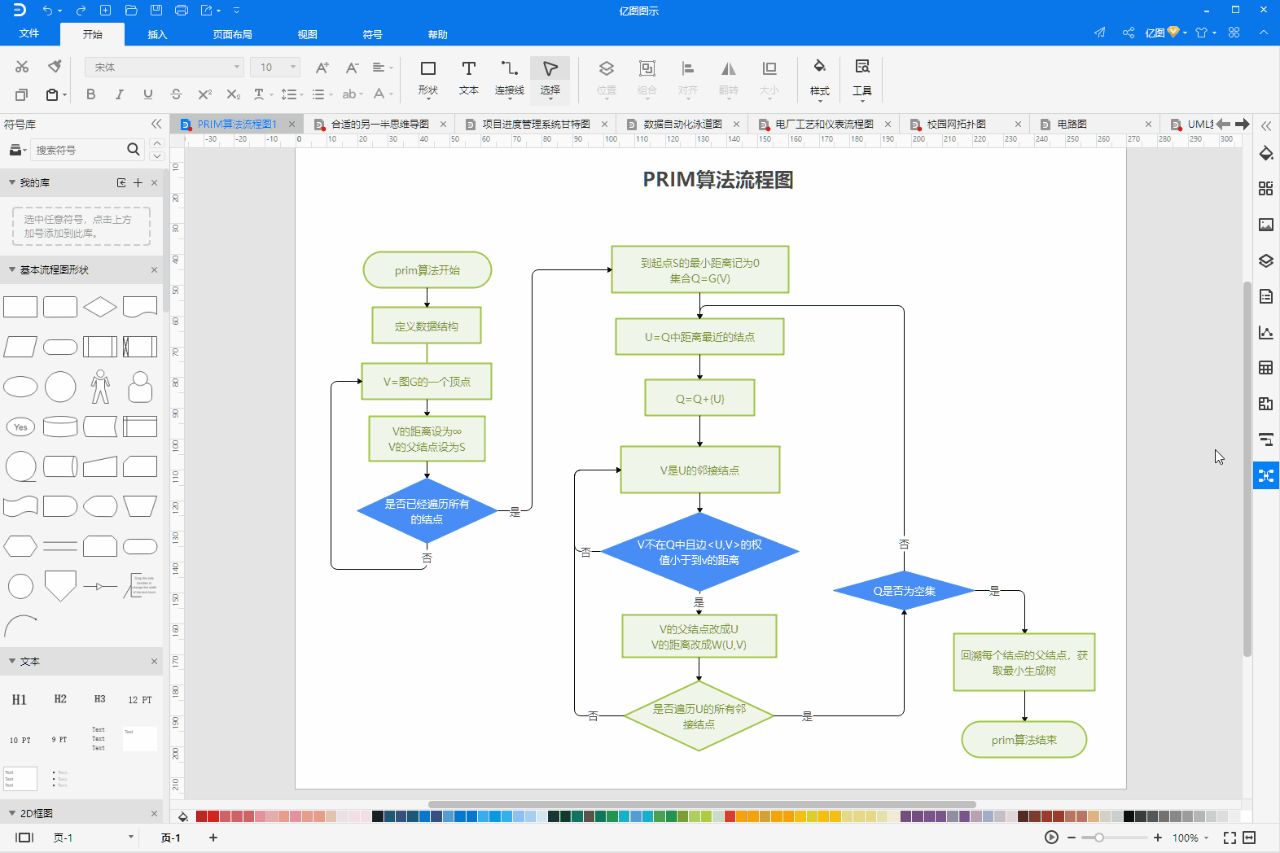Expand the 2D框图 section

[x=12, y=813]
